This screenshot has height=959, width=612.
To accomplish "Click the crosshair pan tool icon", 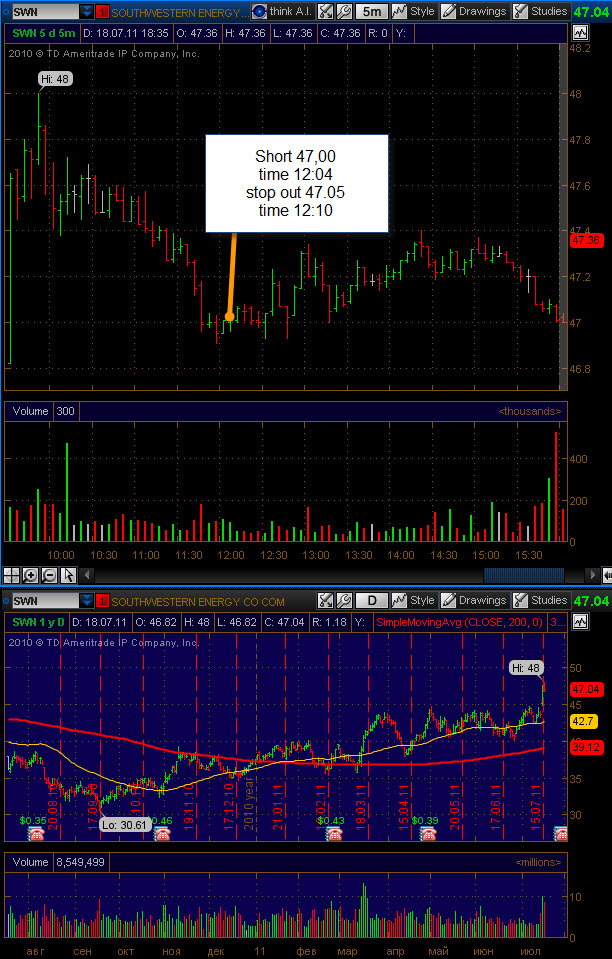I will (12, 575).
